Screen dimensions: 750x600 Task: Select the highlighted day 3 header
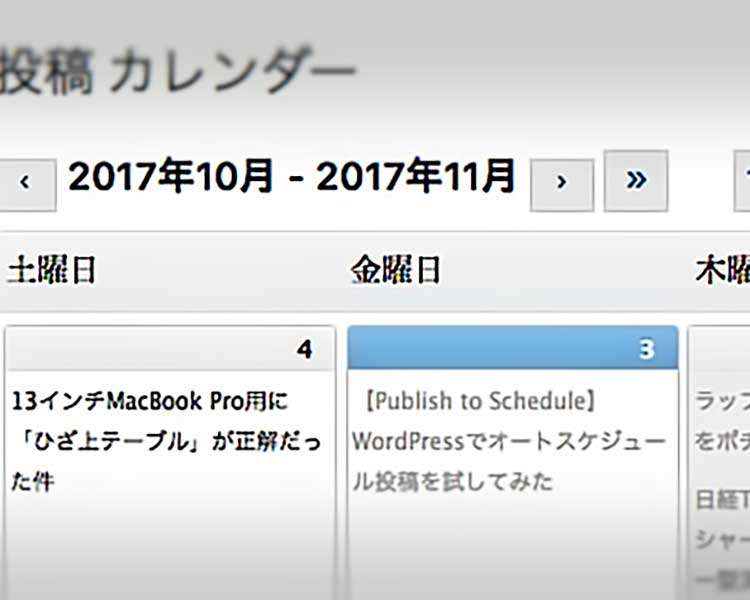[513, 348]
